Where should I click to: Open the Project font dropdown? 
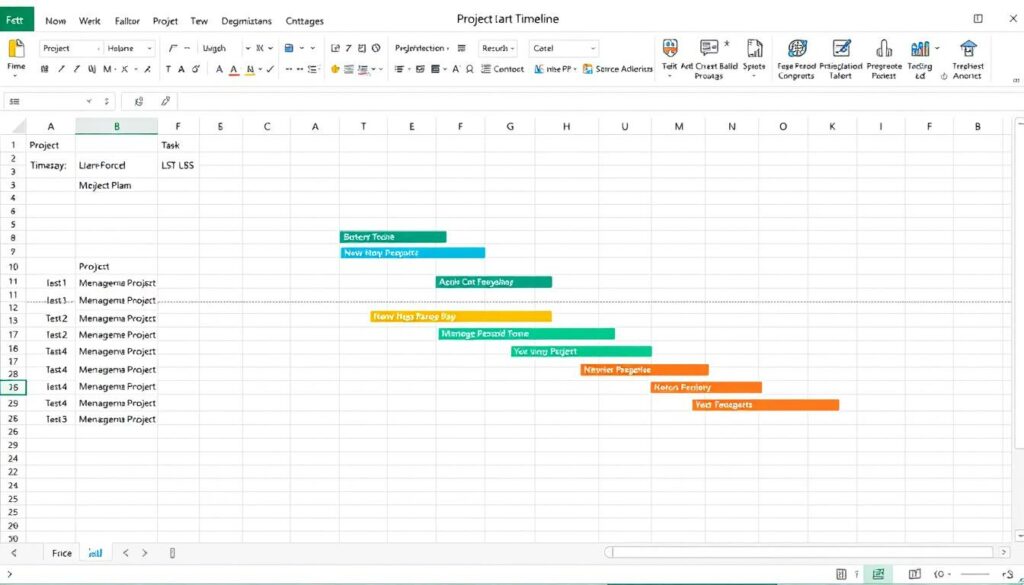coord(71,48)
